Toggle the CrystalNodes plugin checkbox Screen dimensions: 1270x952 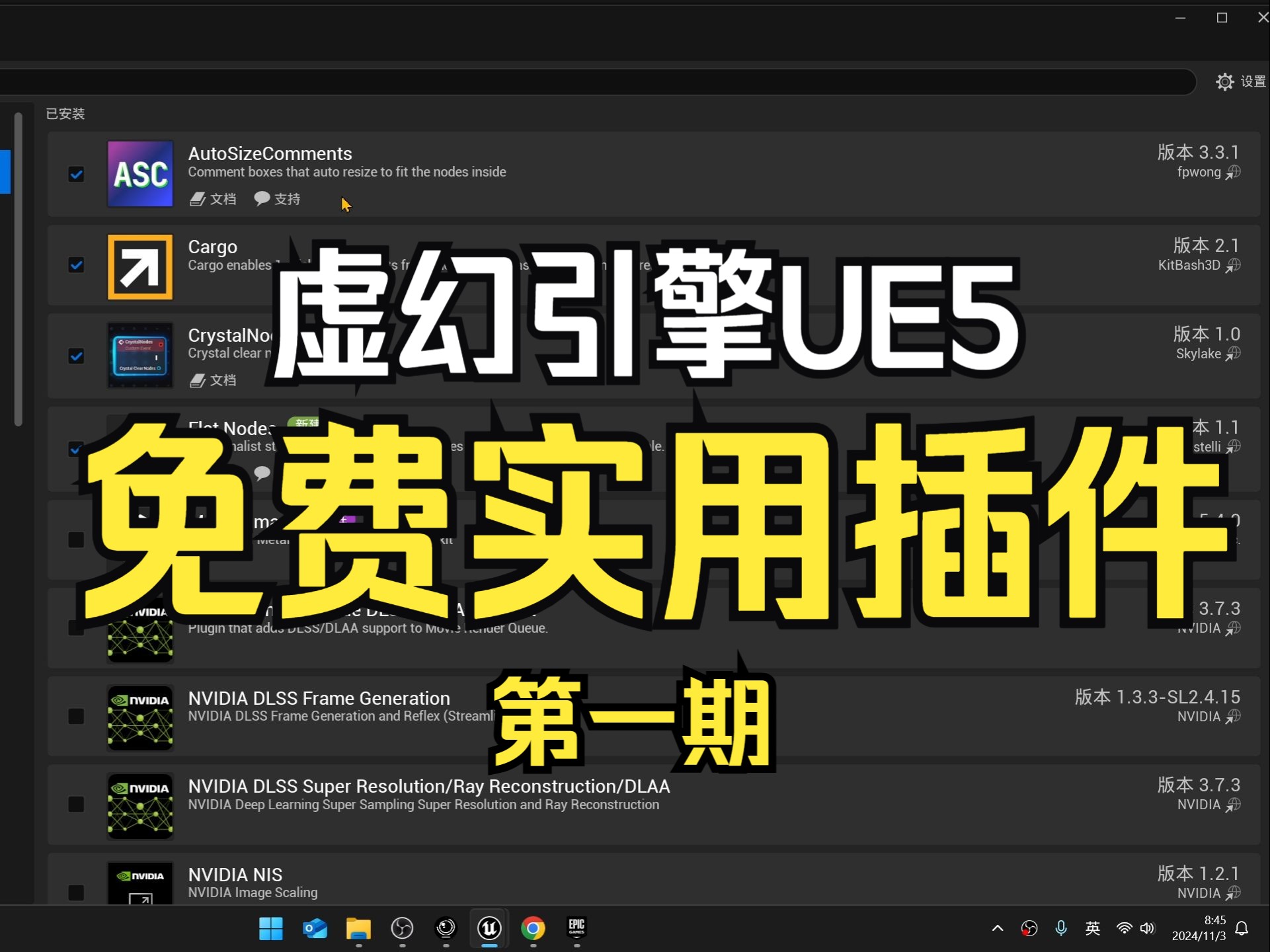(x=75, y=356)
